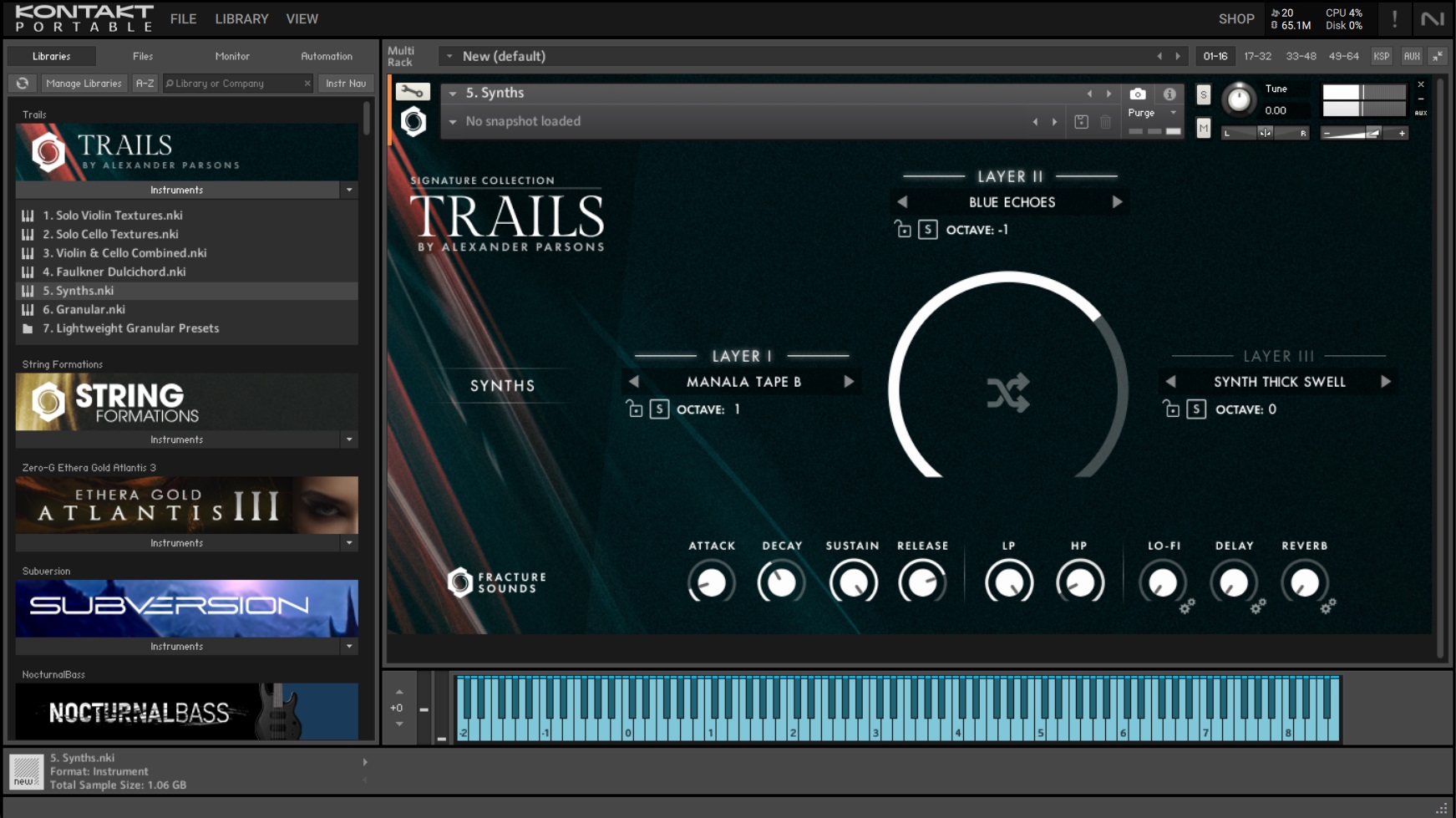The image size is (1456, 818).
Task: Select rack page 17-32
Action: pyautogui.click(x=1257, y=57)
